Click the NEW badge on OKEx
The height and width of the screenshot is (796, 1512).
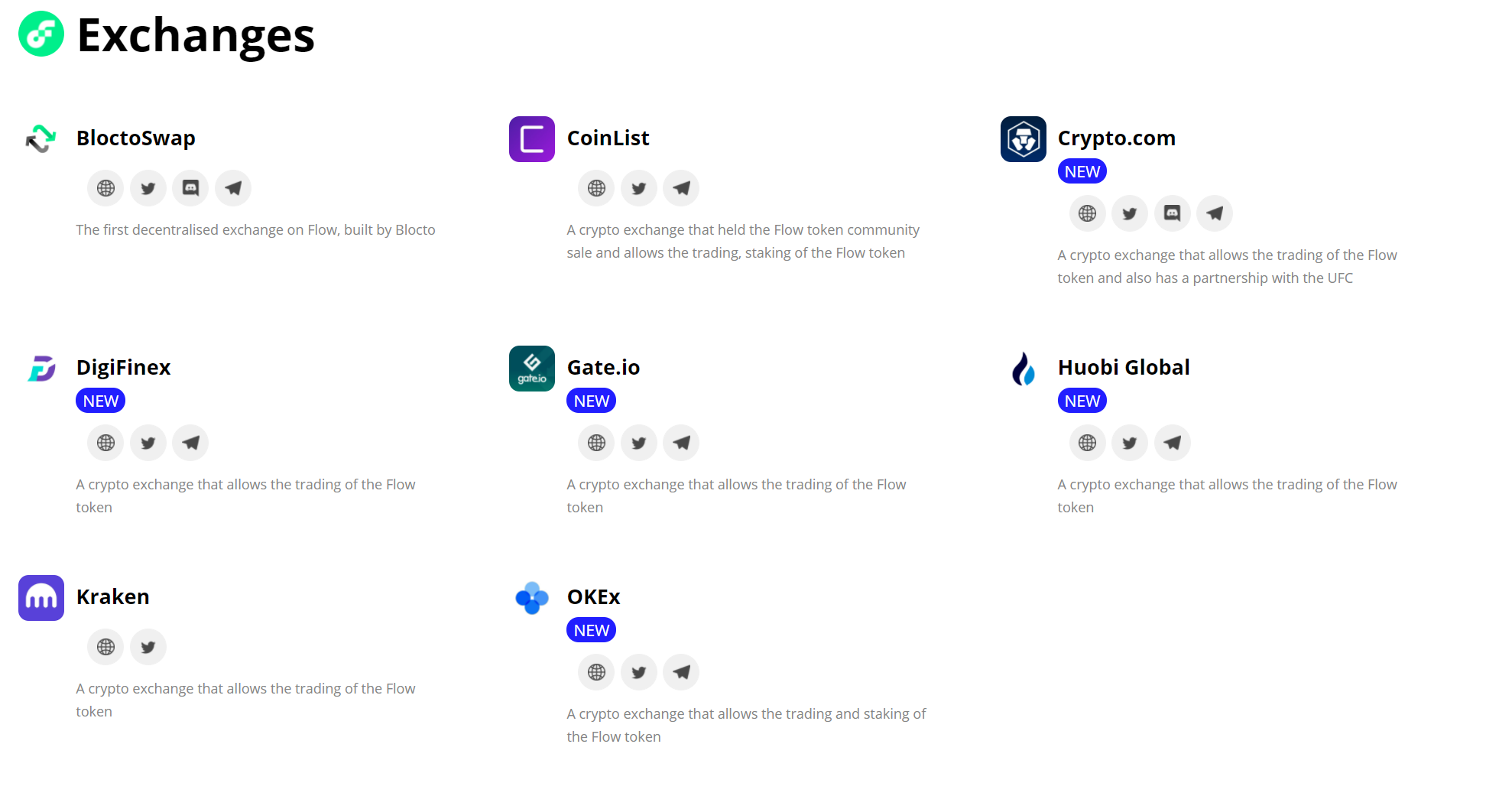(x=591, y=629)
